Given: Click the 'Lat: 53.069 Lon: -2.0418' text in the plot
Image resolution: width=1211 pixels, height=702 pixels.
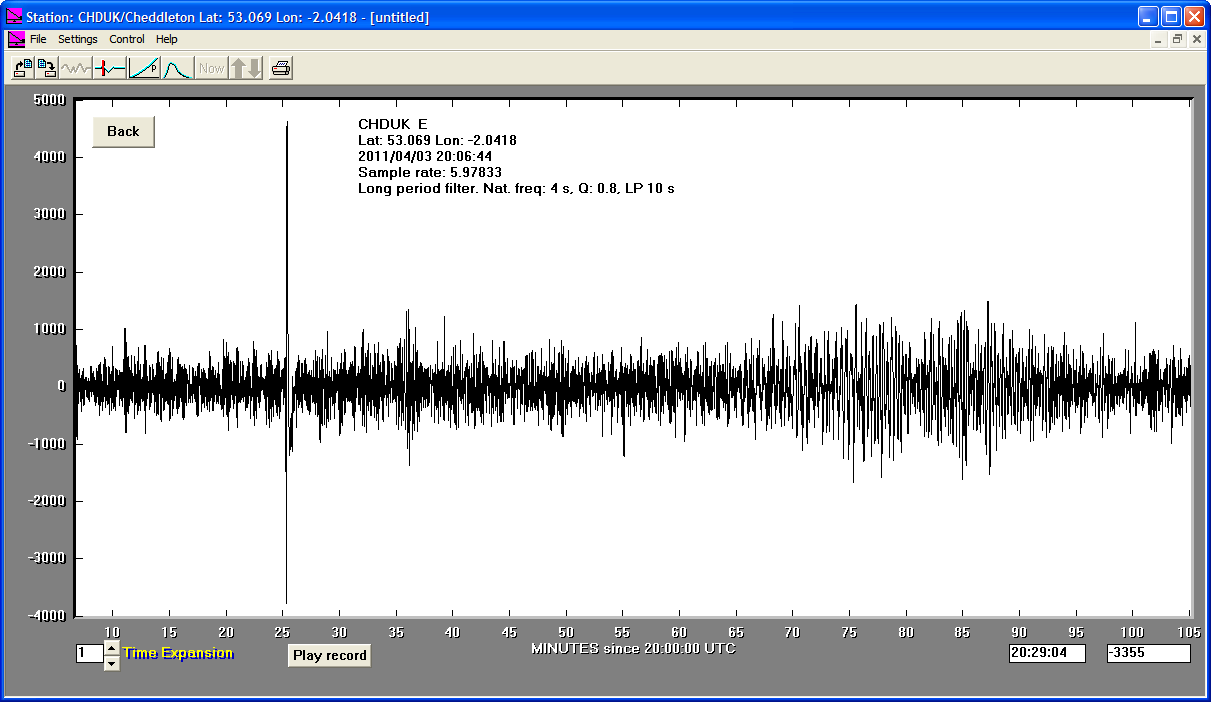Looking at the screenshot, I should coord(437,140).
